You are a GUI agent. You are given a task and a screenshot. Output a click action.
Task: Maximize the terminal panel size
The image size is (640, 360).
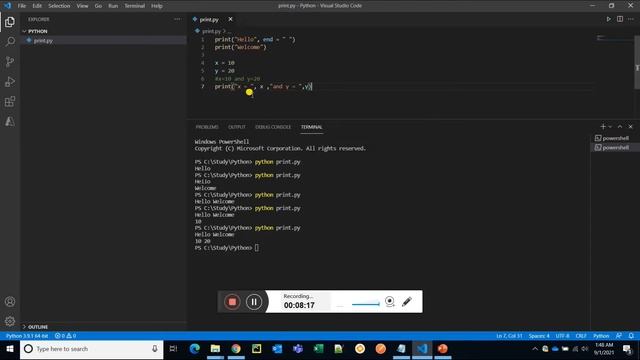[x=620, y=127]
